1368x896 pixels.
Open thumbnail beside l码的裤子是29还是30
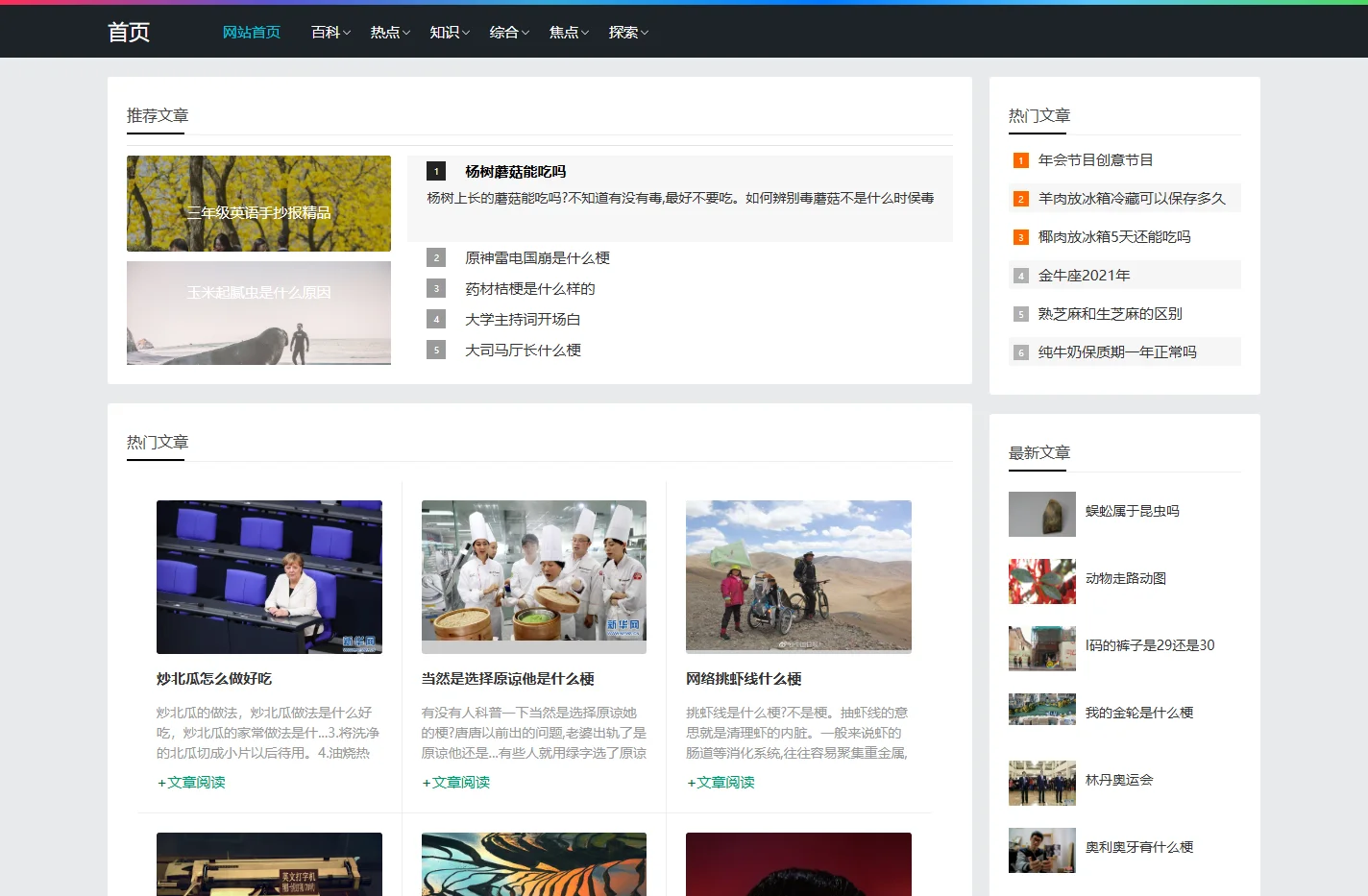tap(1042, 648)
